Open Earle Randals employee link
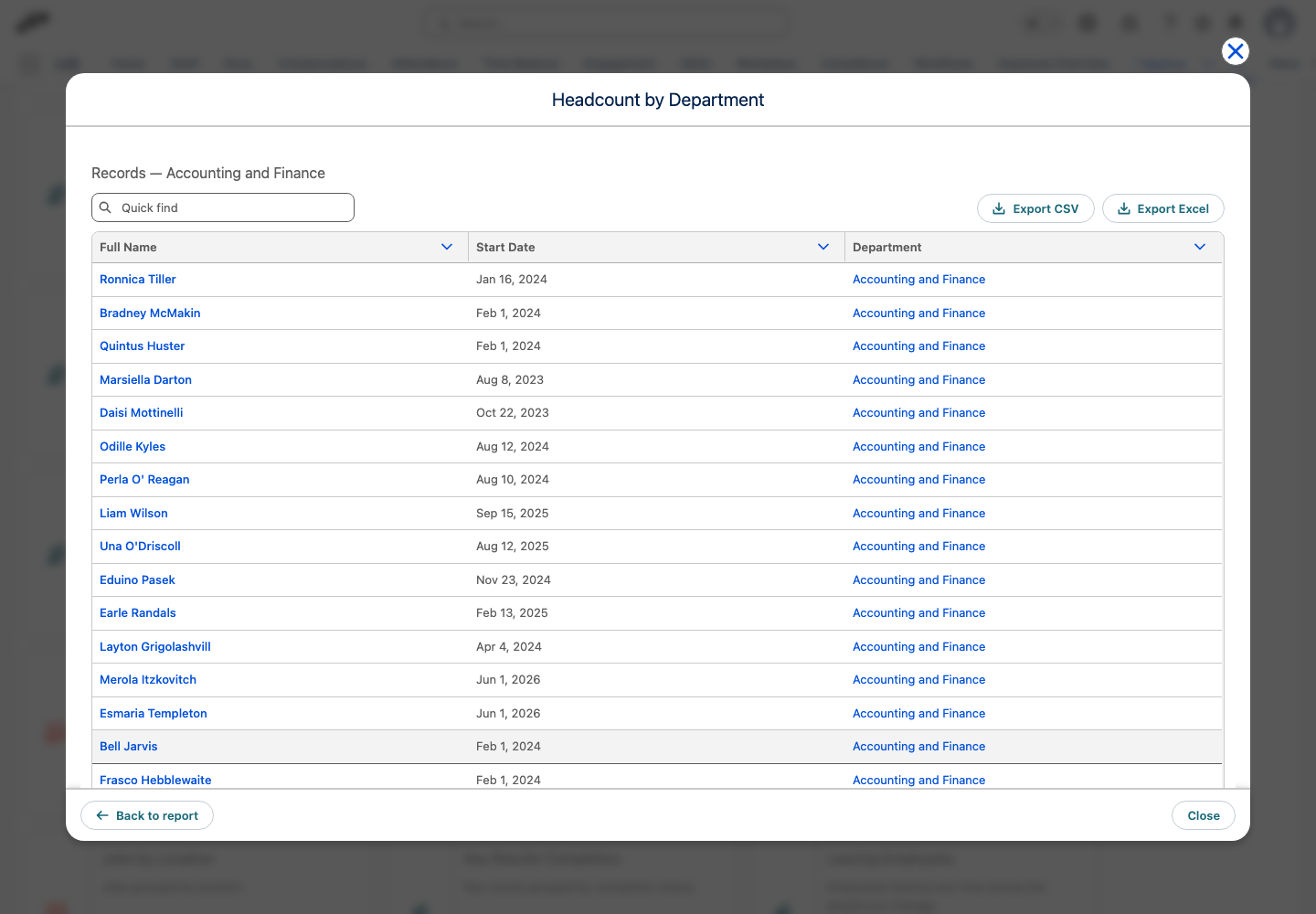 (138, 613)
